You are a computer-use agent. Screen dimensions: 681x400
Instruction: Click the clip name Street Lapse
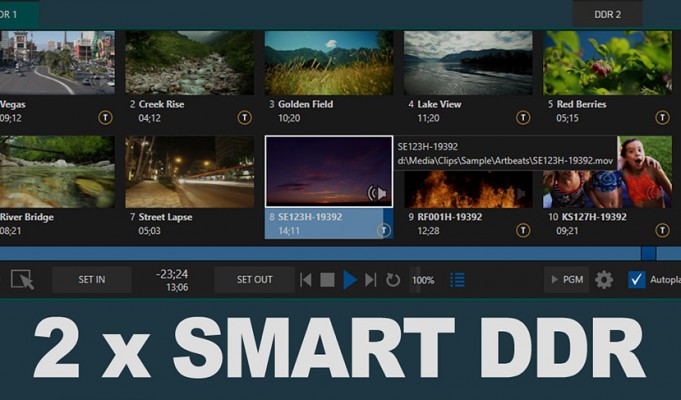pos(165,217)
